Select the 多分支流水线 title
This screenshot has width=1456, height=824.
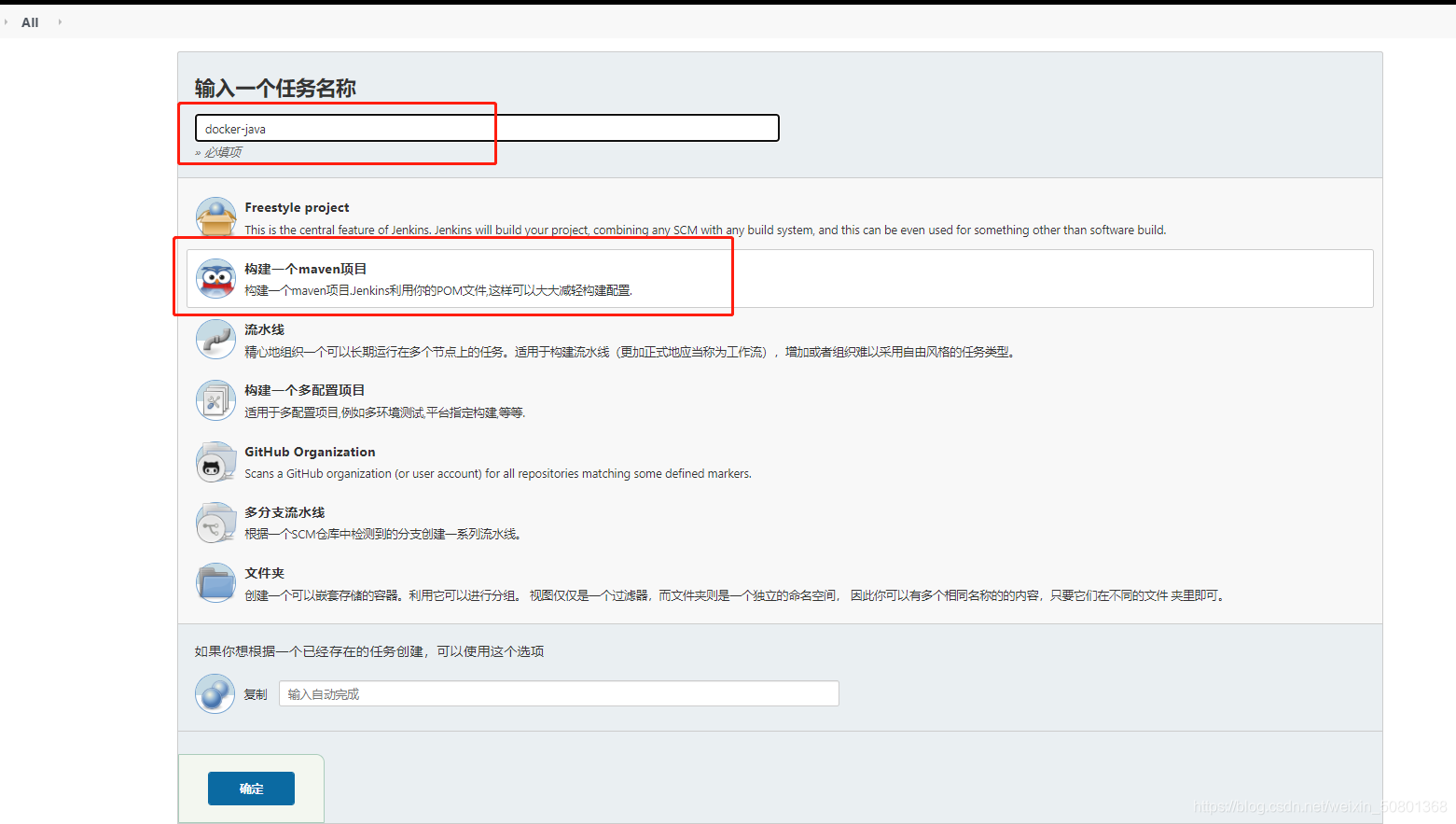(x=284, y=512)
